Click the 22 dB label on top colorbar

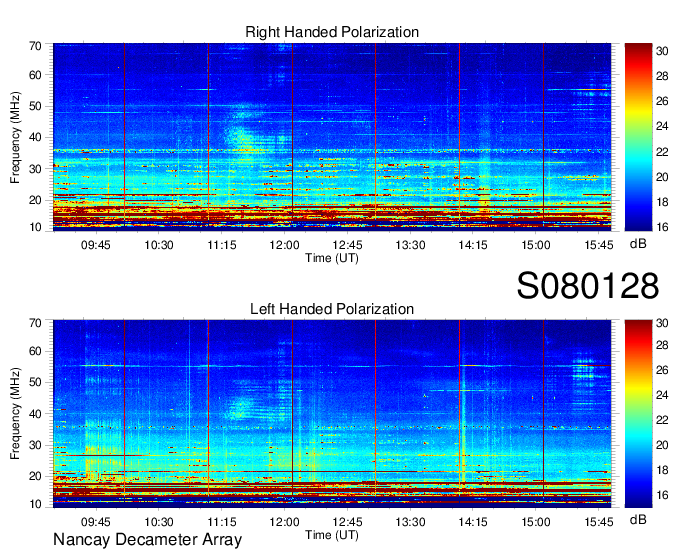pyautogui.click(x=662, y=152)
